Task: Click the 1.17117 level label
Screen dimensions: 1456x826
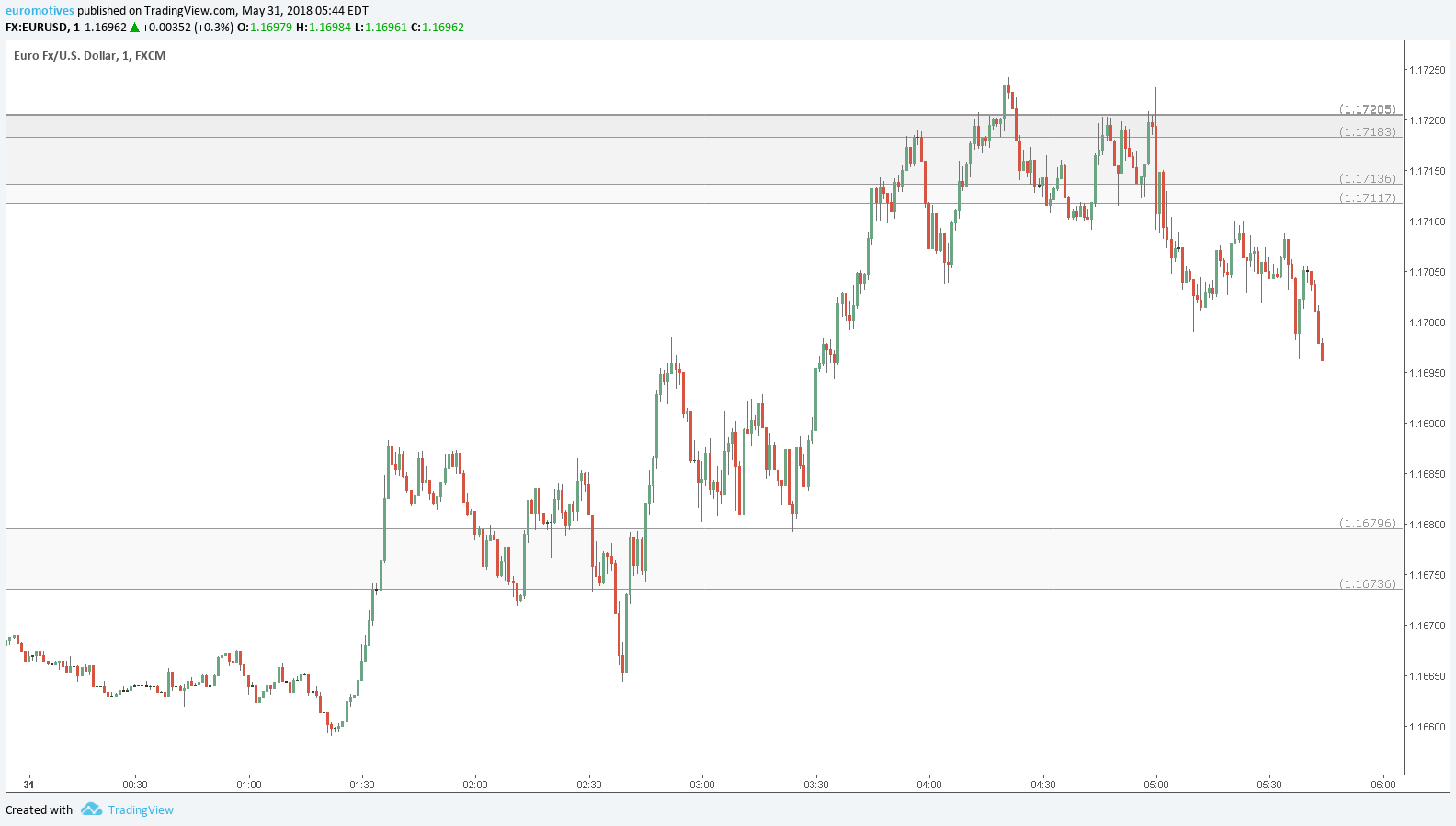Action: coord(1368,198)
